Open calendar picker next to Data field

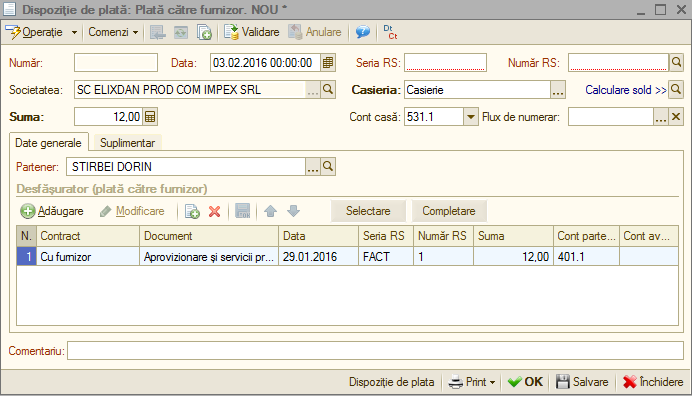(x=327, y=63)
